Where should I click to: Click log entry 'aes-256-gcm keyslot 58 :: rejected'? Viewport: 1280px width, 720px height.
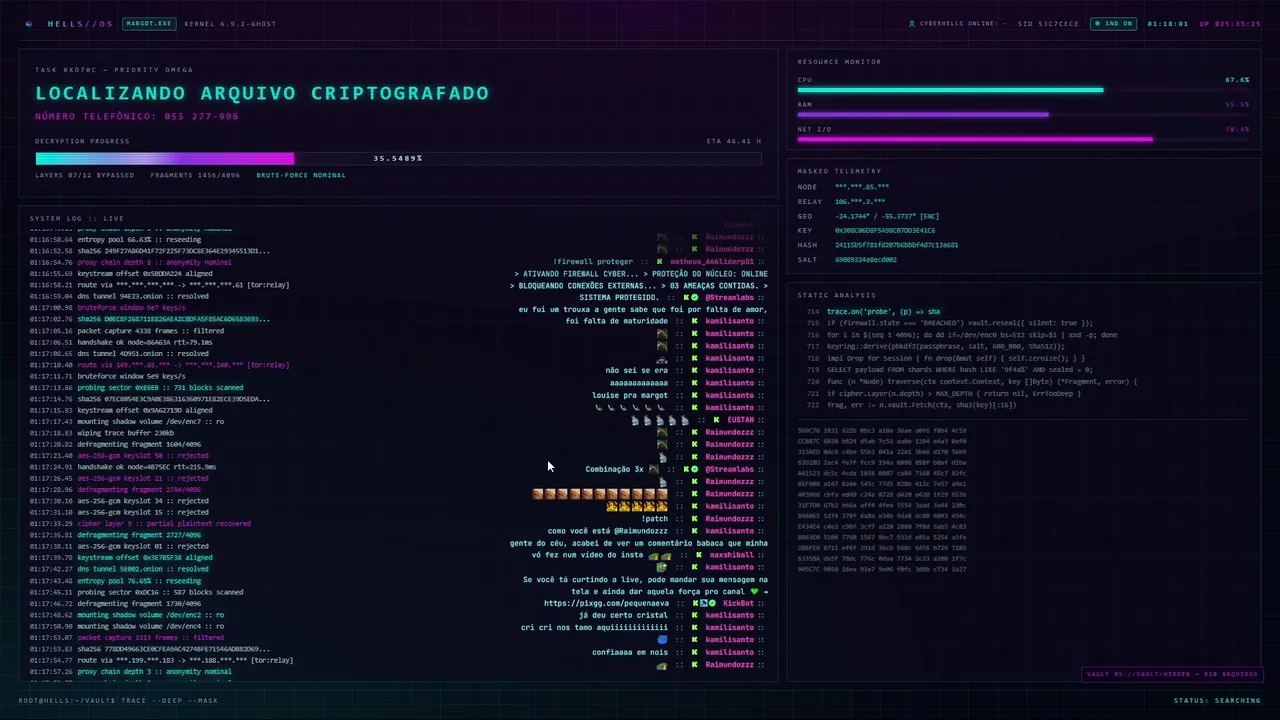143,456
